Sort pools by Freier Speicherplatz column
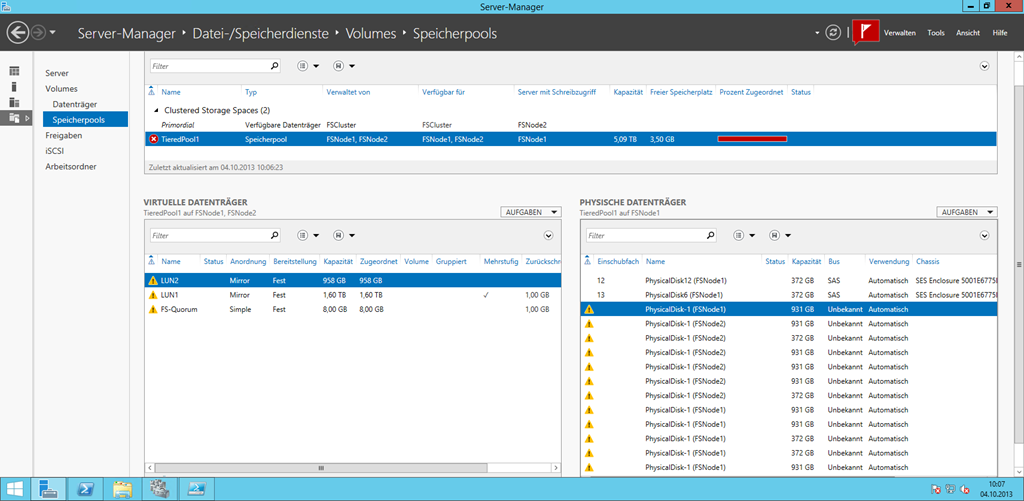Viewport: 1024px width, 501px height. click(681, 92)
